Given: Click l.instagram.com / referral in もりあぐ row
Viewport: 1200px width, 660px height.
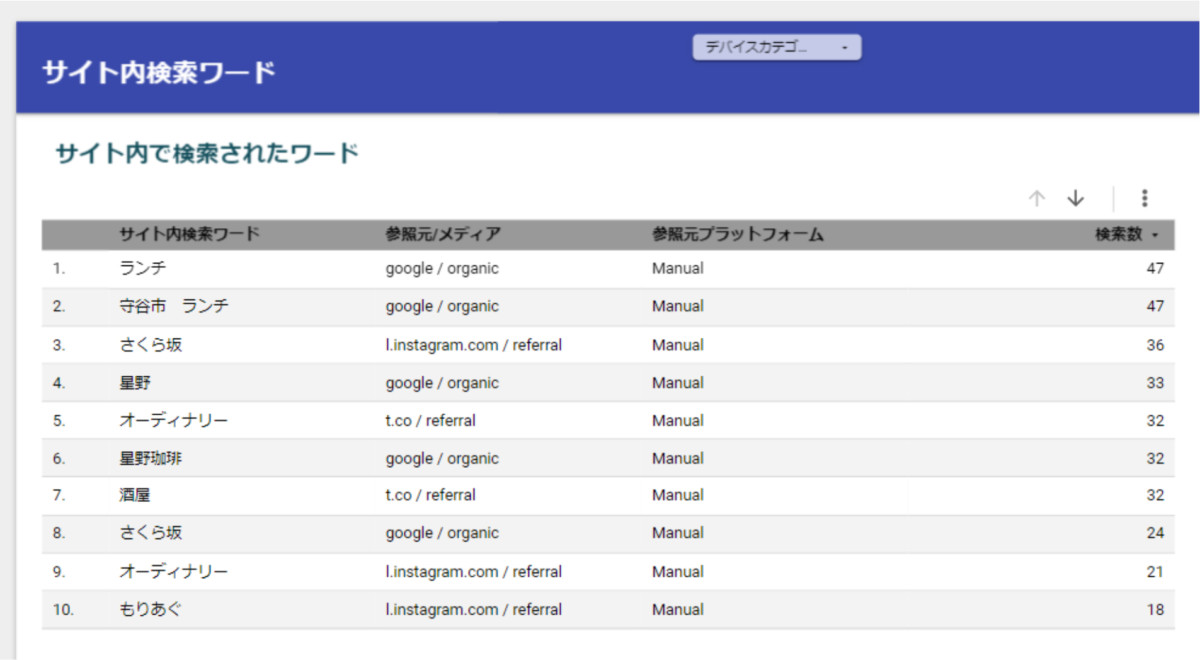Looking at the screenshot, I should point(474,609).
